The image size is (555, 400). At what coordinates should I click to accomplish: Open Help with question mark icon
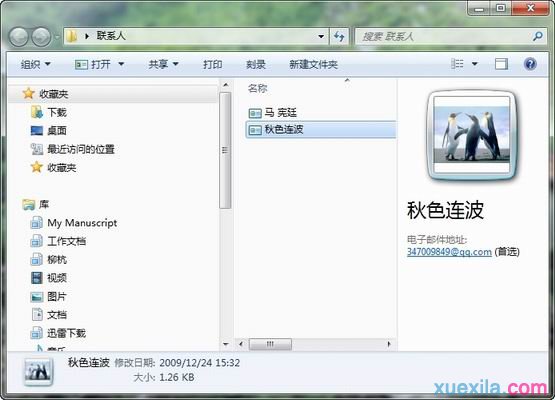pos(530,64)
